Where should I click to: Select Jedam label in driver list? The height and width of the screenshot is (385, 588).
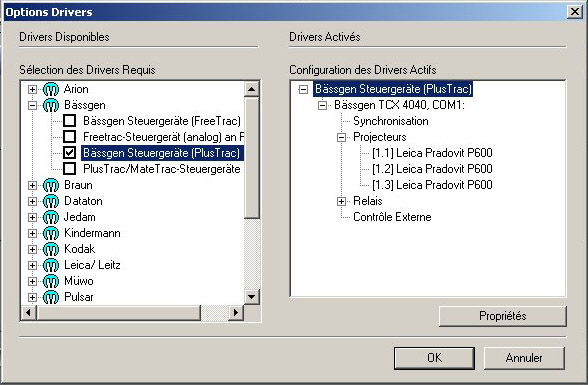coord(80,217)
